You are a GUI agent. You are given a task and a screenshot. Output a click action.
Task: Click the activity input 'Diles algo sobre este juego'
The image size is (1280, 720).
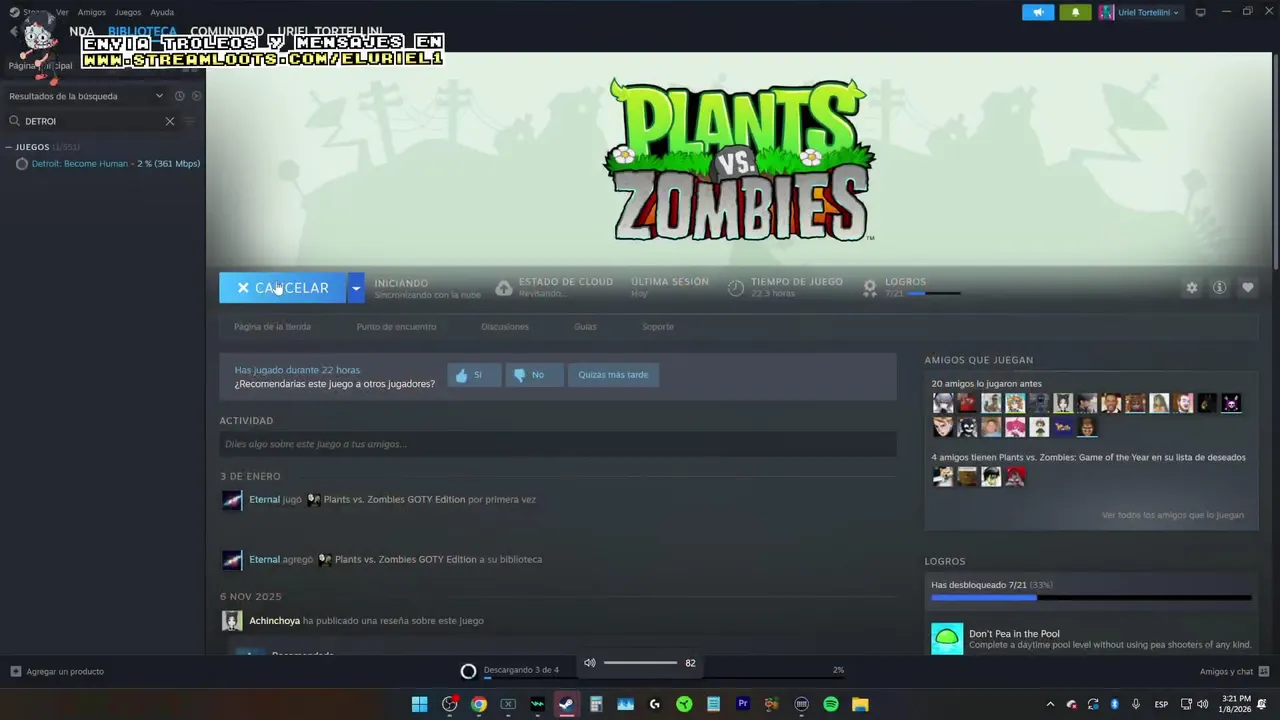[x=558, y=444]
